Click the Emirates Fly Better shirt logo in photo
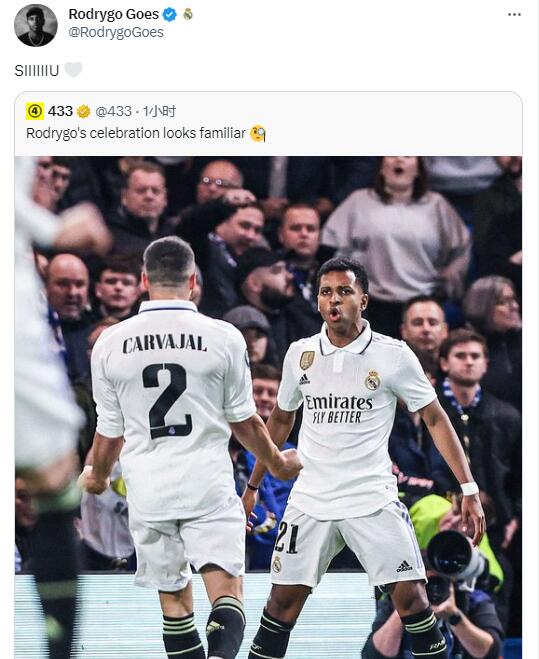Viewport: 539px width, 659px height. pos(339,409)
